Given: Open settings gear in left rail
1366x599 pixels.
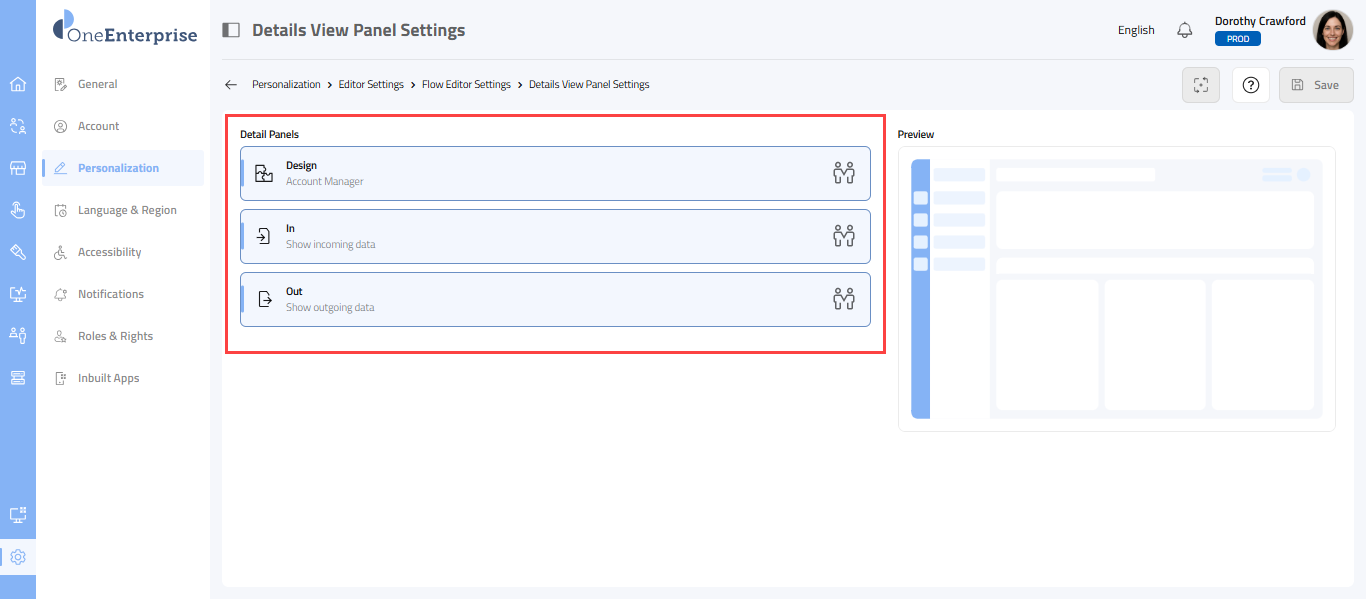Looking at the screenshot, I should [x=17, y=557].
